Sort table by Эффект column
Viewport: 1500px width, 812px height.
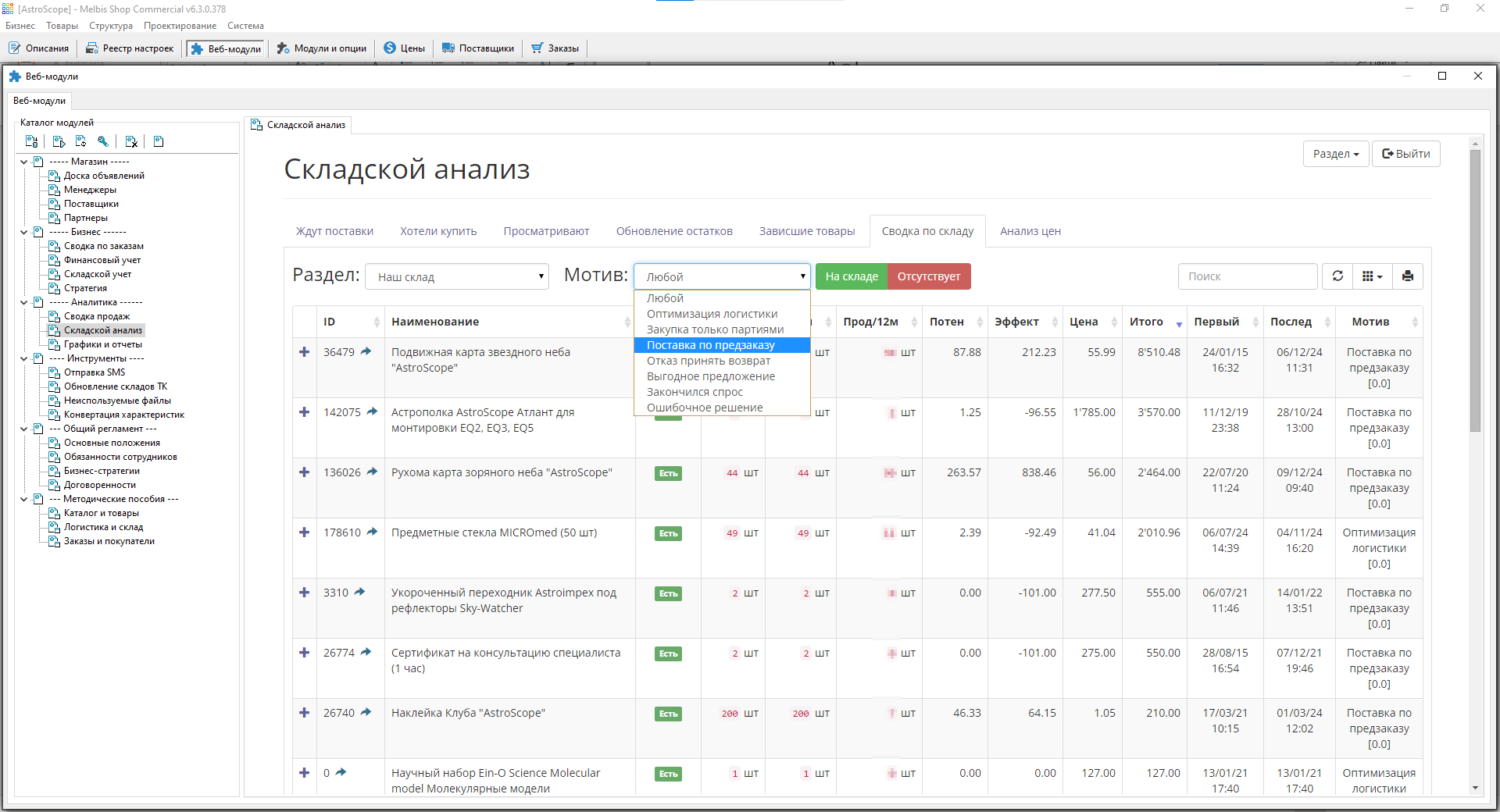[x=1025, y=322]
